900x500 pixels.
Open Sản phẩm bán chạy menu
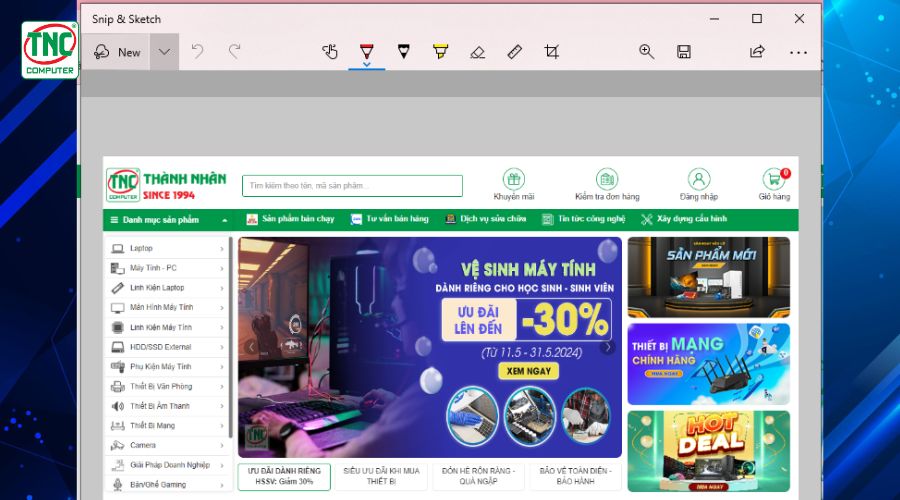coord(290,219)
